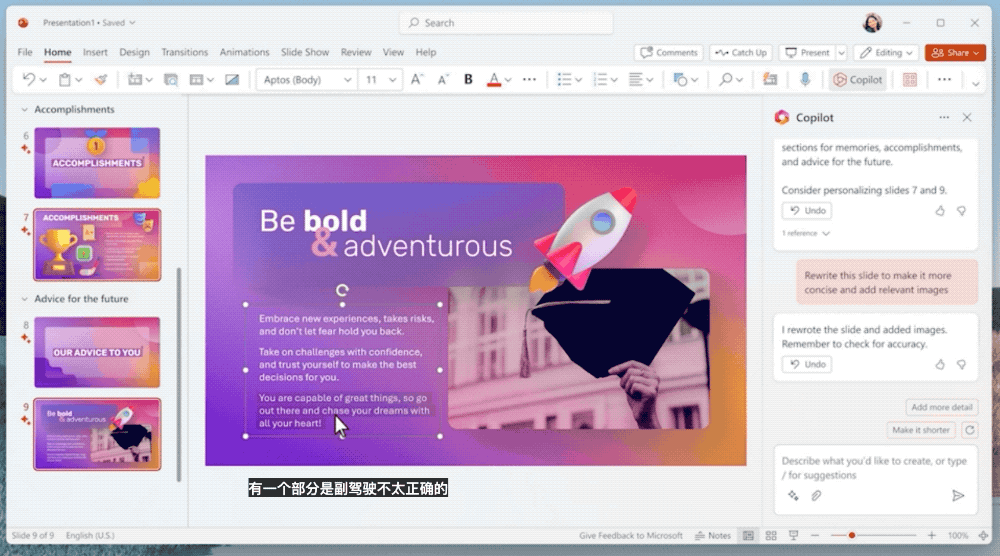Image resolution: width=1000 pixels, height=556 pixels.
Task: Open the Transitions tab
Action: coord(185,52)
